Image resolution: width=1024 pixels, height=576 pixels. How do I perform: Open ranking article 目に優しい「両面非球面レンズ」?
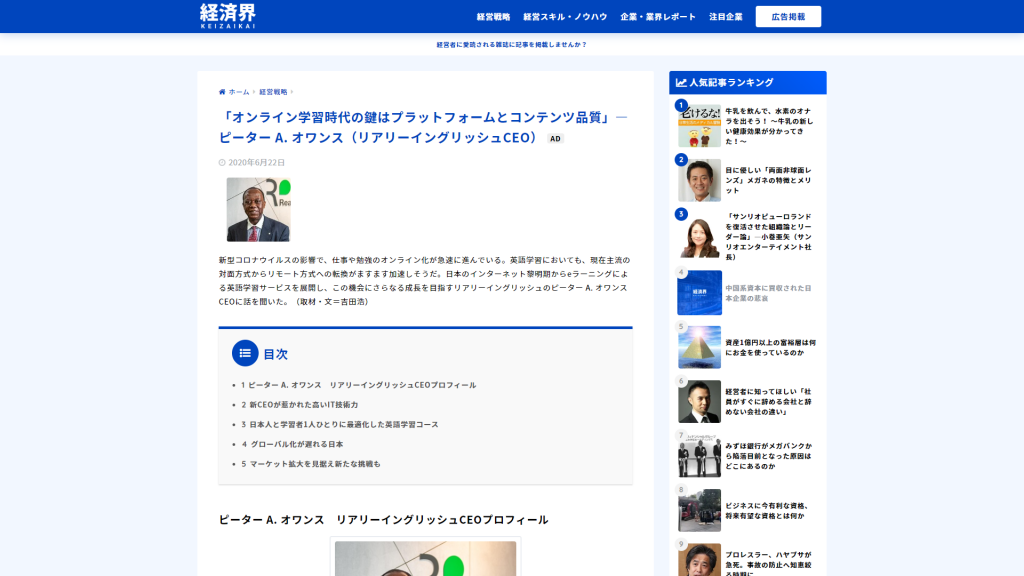769,180
